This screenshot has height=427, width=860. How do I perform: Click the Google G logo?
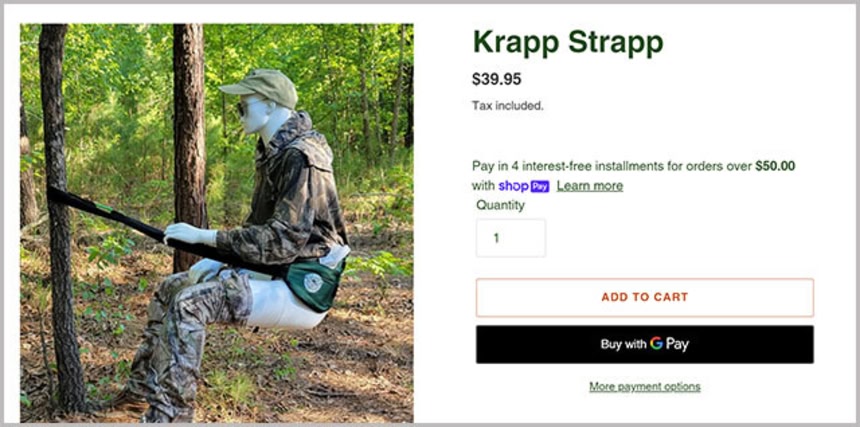coord(657,344)
